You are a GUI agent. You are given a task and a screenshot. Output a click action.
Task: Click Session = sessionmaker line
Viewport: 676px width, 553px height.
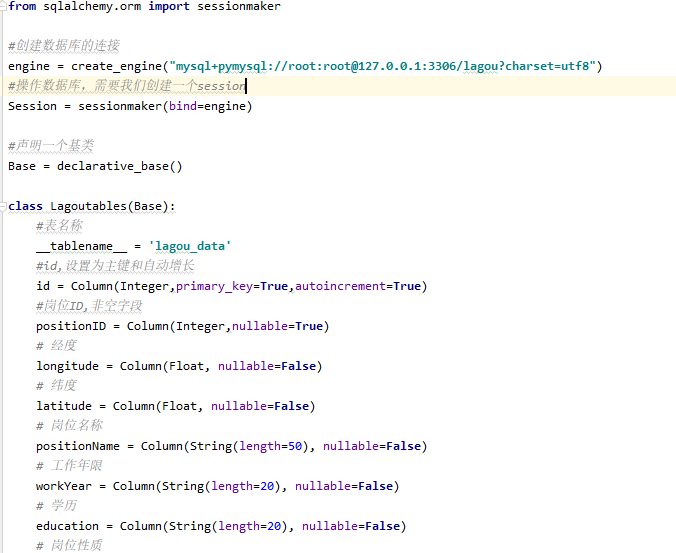click(x=130, y=106)
